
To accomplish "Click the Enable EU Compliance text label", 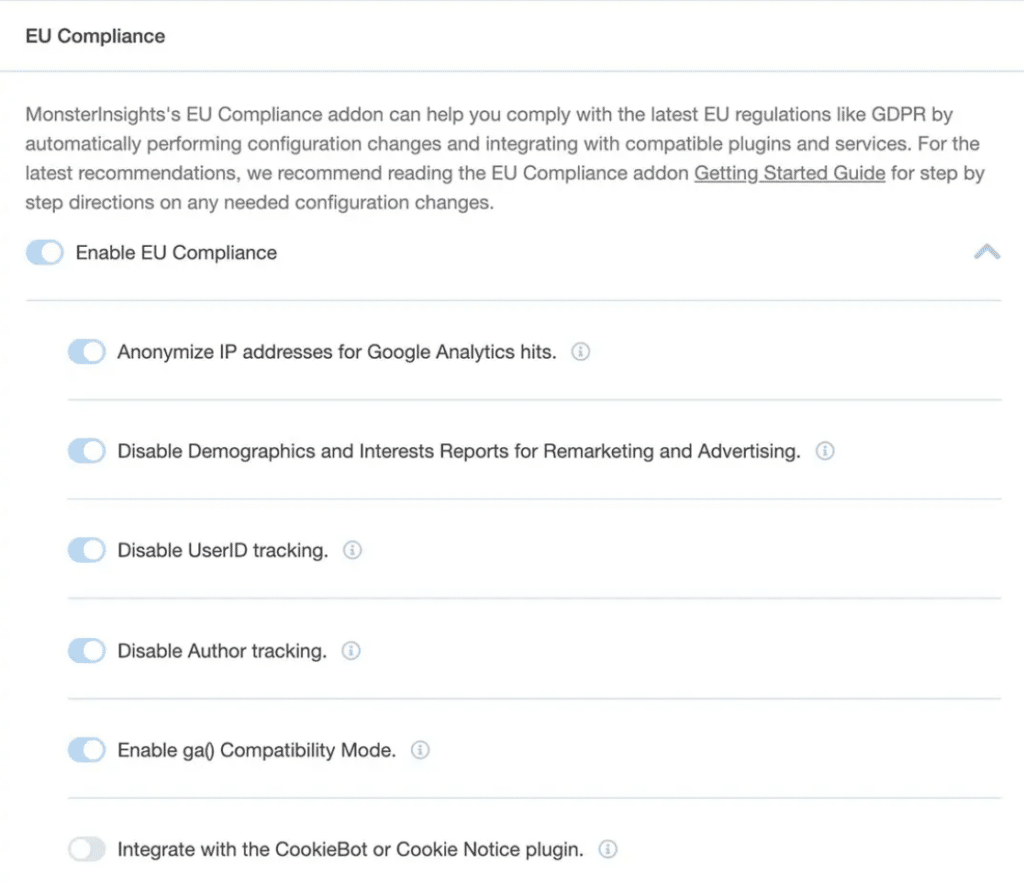I will (175, 252).
